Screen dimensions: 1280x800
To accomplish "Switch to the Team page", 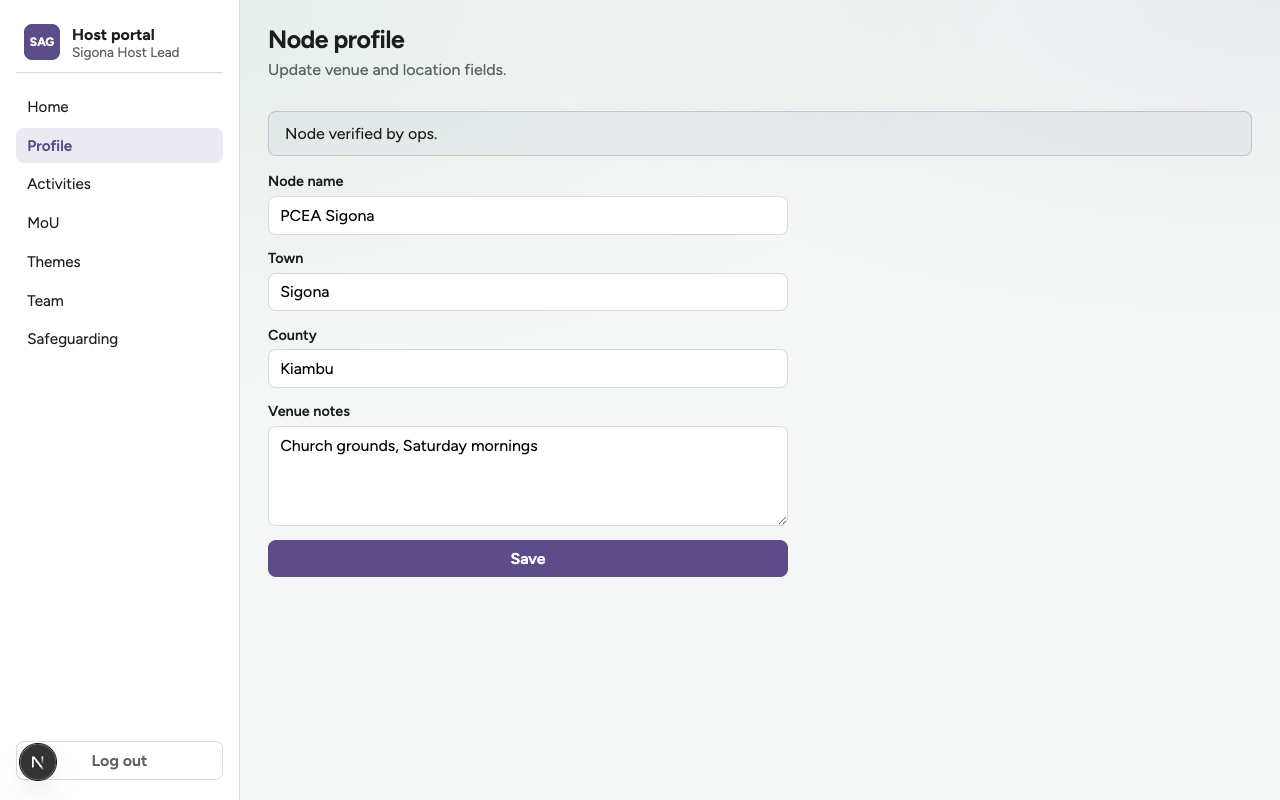I will (x=119, y=301).
